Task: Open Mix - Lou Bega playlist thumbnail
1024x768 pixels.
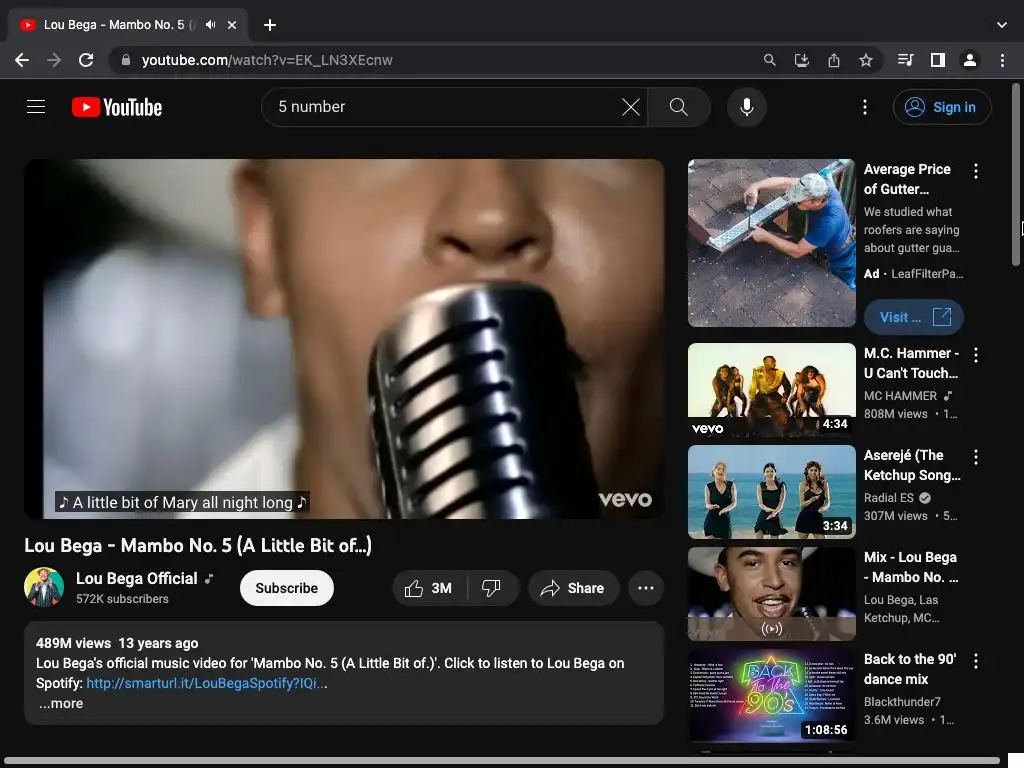Action: (x=771, y=594)
